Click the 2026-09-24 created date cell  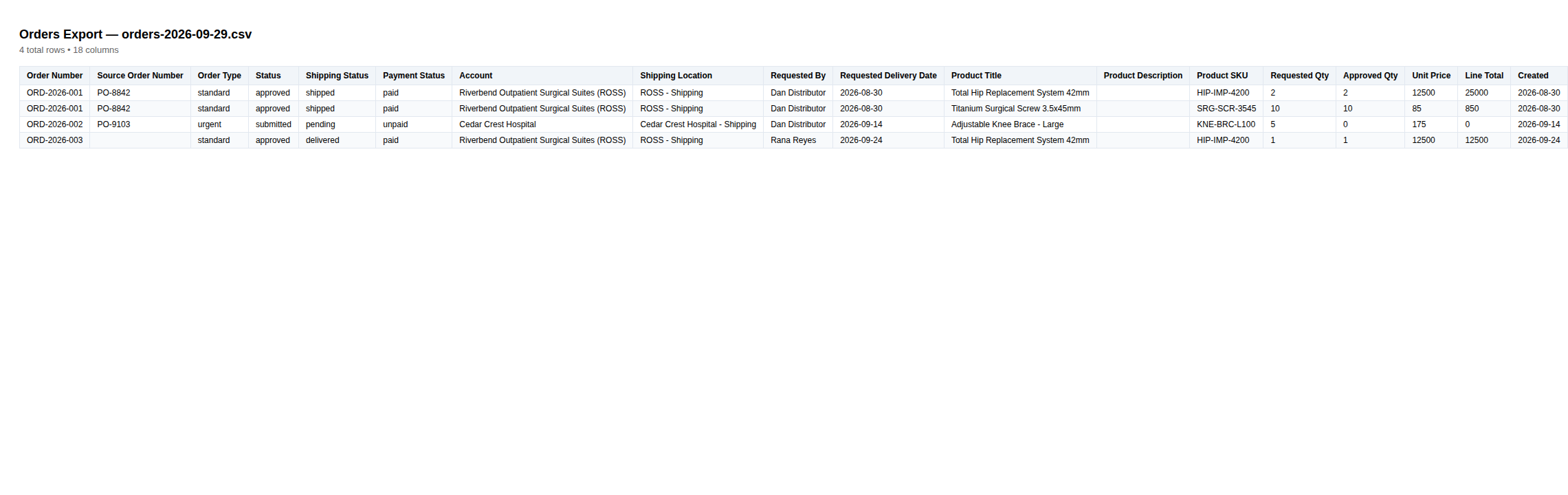tap(1539, 140)
